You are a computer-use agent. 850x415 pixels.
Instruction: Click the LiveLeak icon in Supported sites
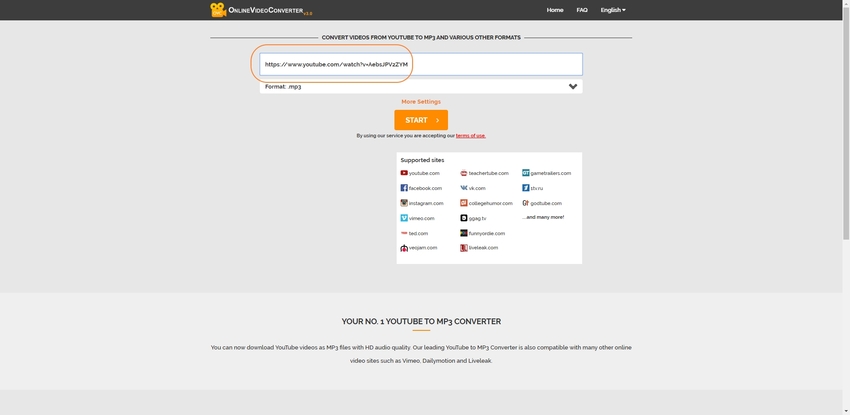[x=463, y=248]
